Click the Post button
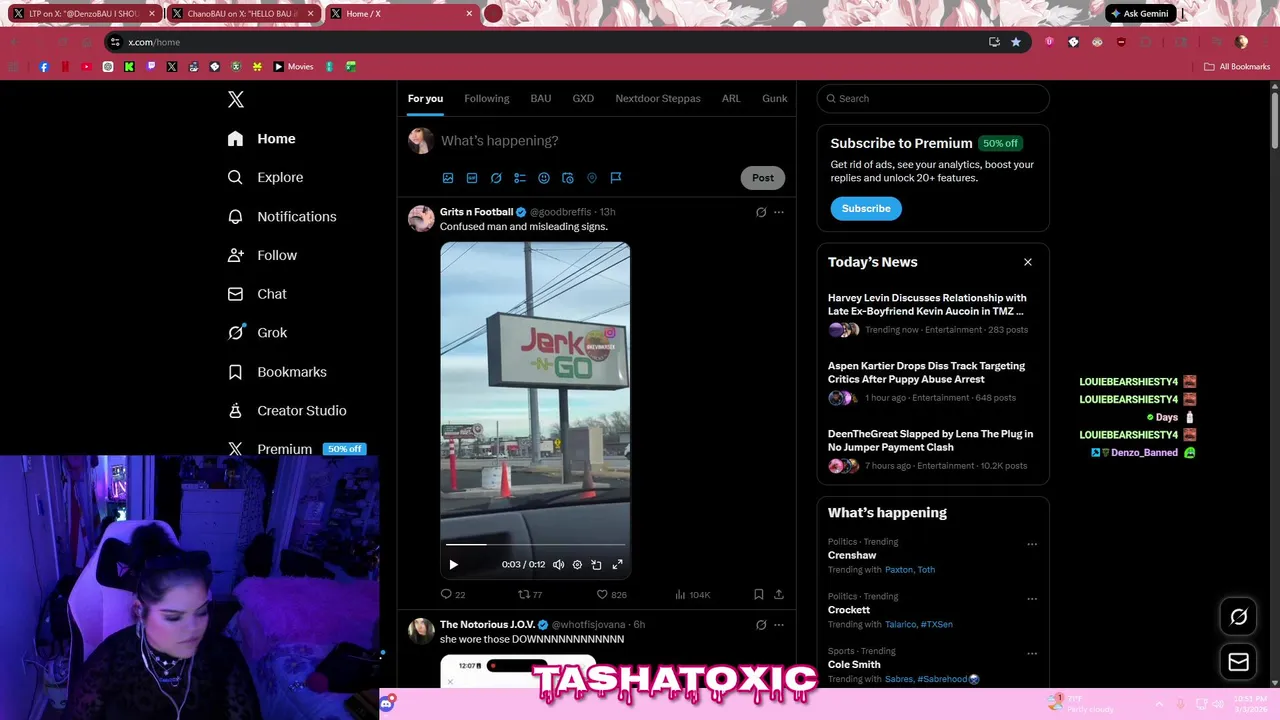The height and width of the screenshot is (720, 1280). [x=763, y=178]
